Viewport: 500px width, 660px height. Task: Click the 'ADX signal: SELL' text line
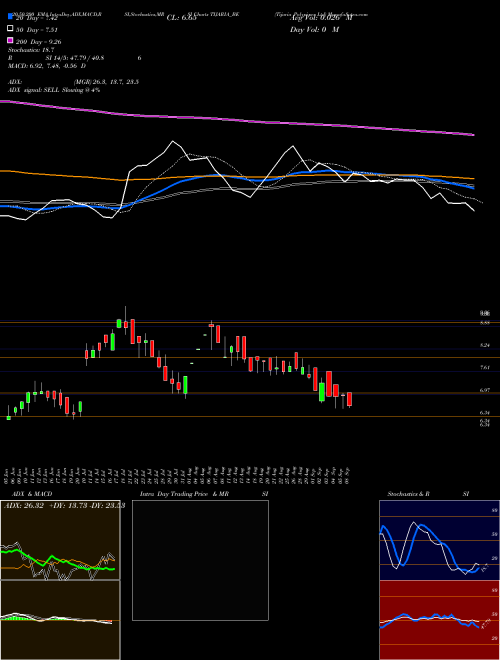pos(54,90)
